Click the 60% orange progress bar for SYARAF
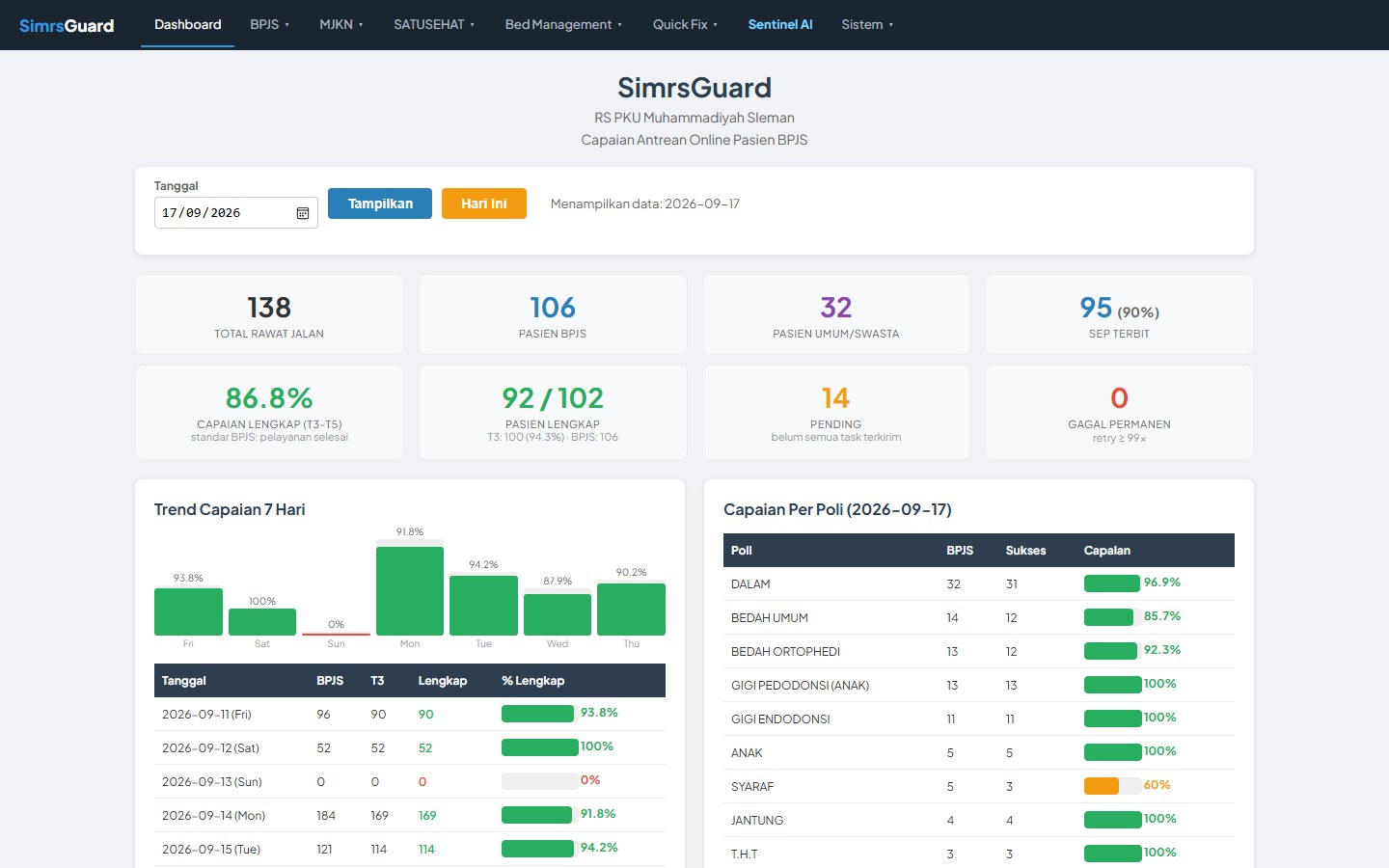Screen dimensions: 1389x868 [x=1113, y=786]
